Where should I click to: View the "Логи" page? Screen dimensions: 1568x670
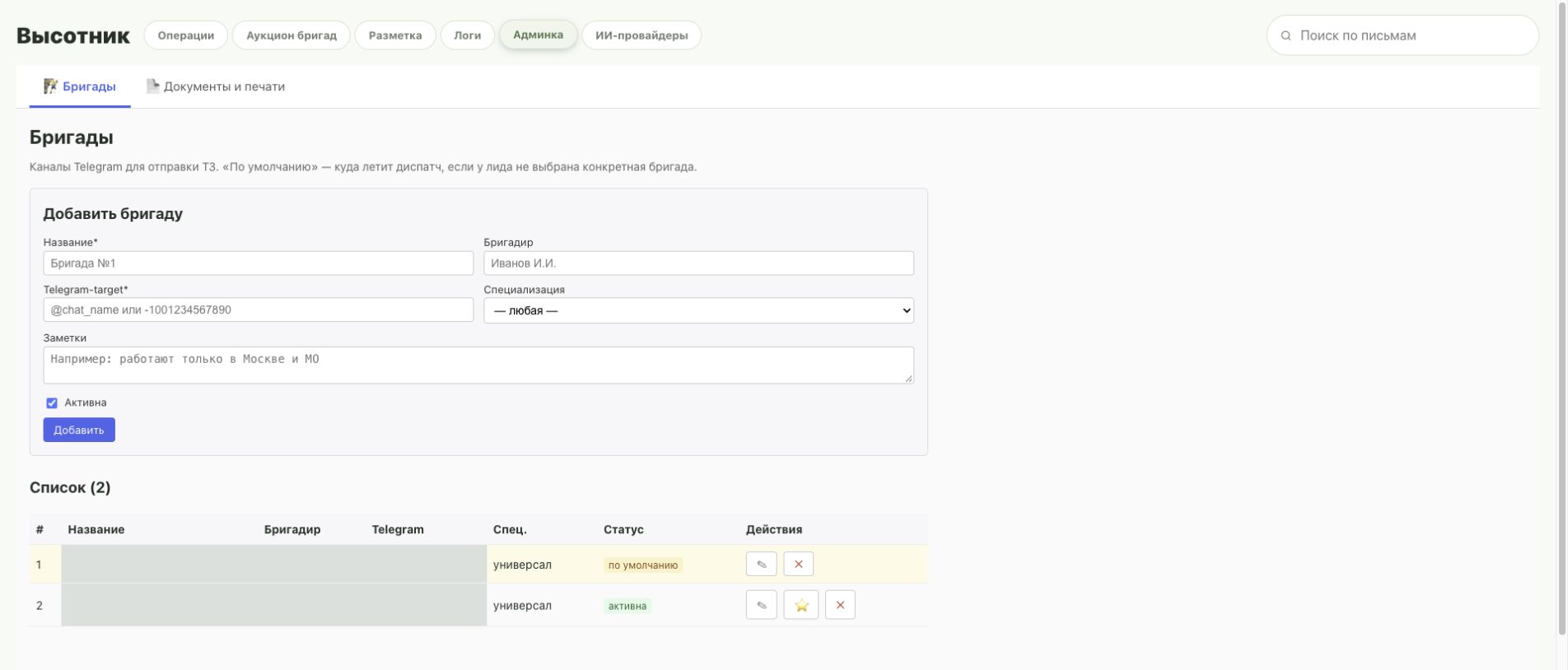point(468,35)
